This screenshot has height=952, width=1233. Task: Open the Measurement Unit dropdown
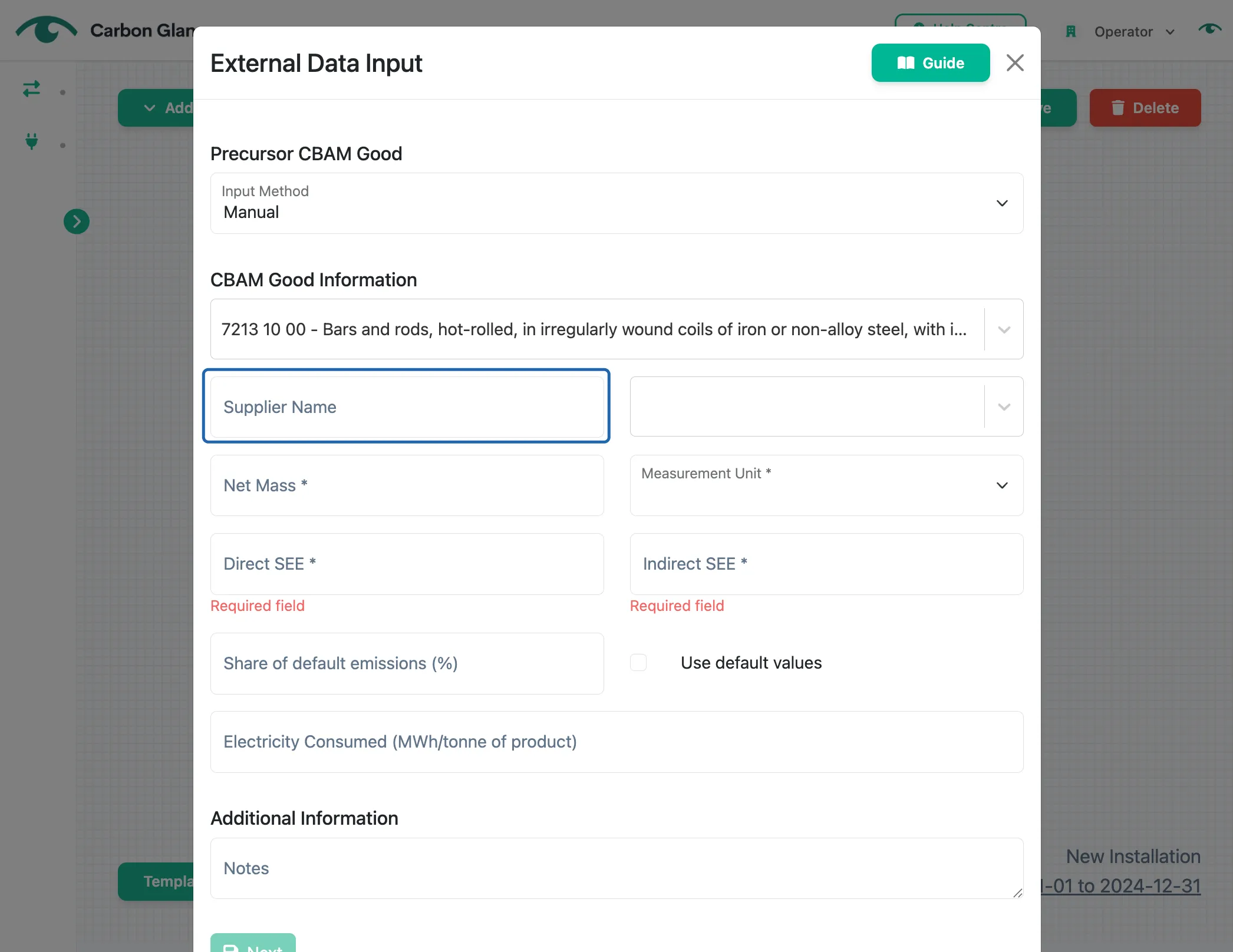(826, 485)
